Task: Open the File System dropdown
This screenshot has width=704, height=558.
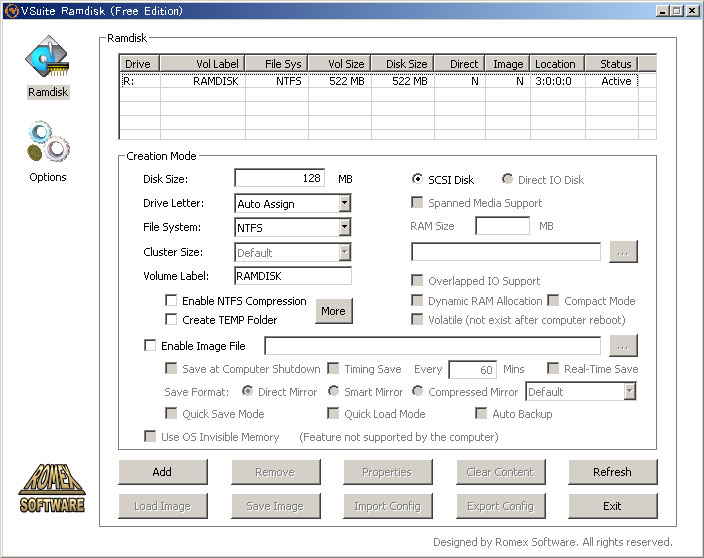Action: point(344,227)
